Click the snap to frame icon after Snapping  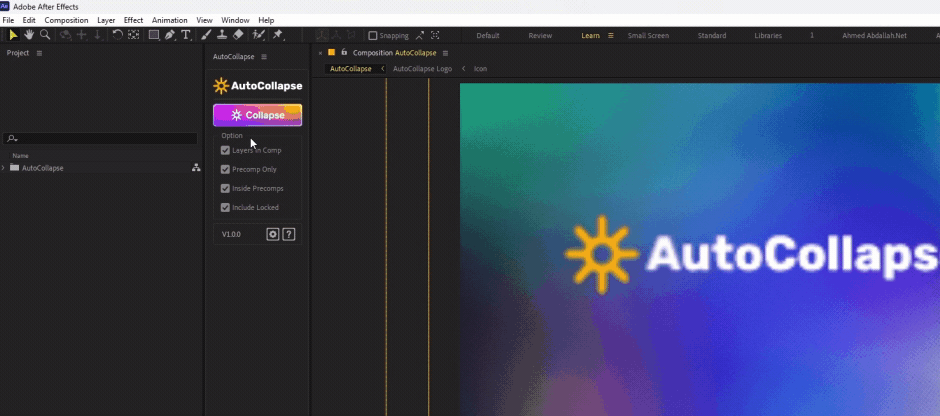click(x=435, y=35)
